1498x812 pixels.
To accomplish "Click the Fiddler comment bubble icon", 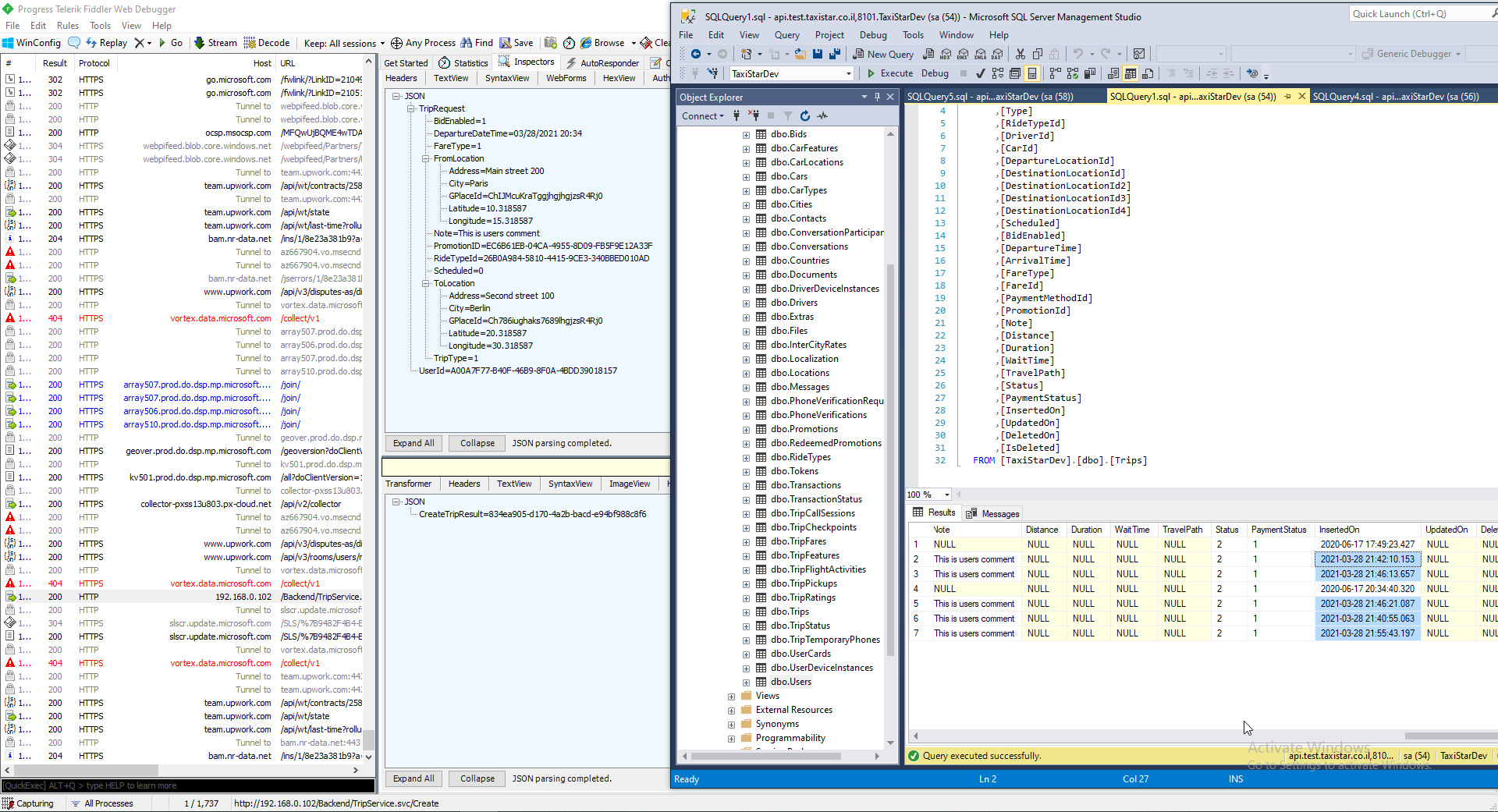I will [x=74, y=43].
